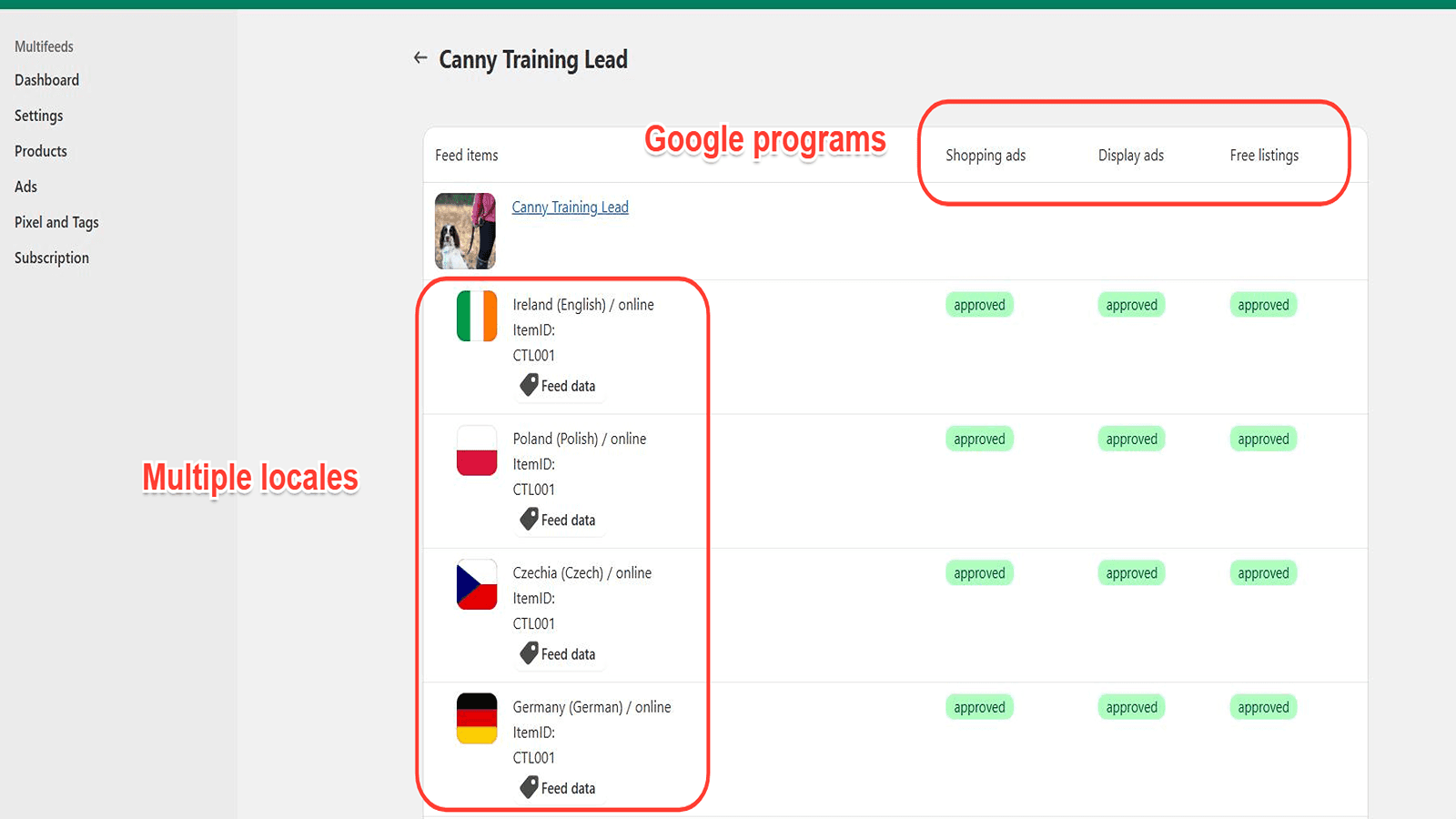Click the product thumbnail image
This screenshot has height=819, width=1456.
click(x=465, y=231)
